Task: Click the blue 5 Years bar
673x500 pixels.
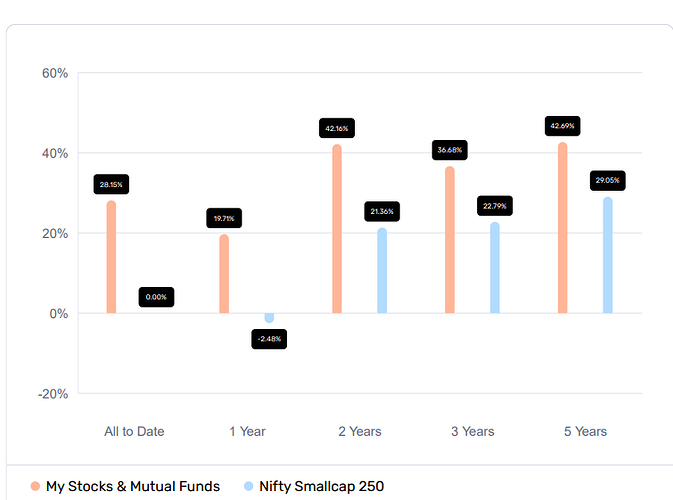Action: pos(608,256)
